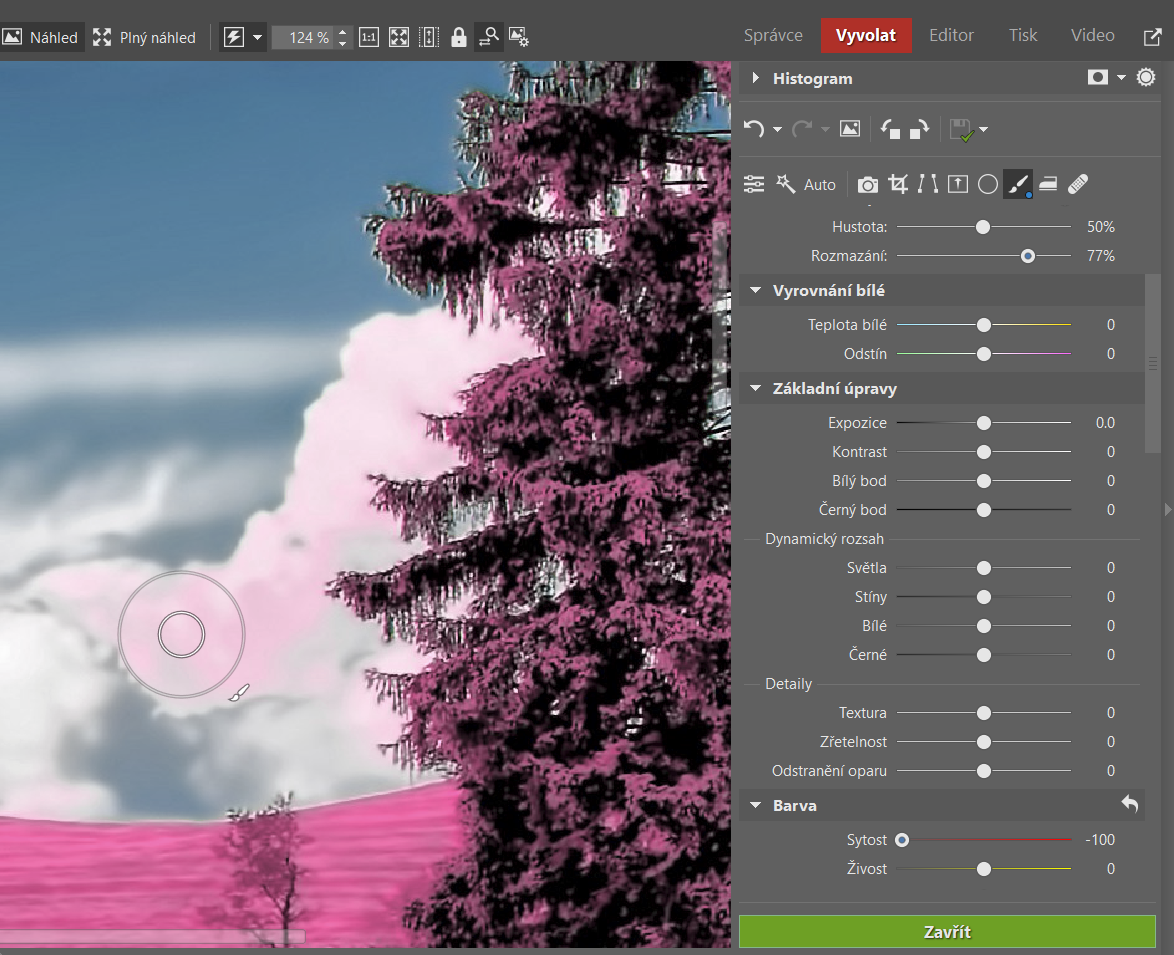Select the Crop tool icon

pyautogui.click(x=898, y=184)
